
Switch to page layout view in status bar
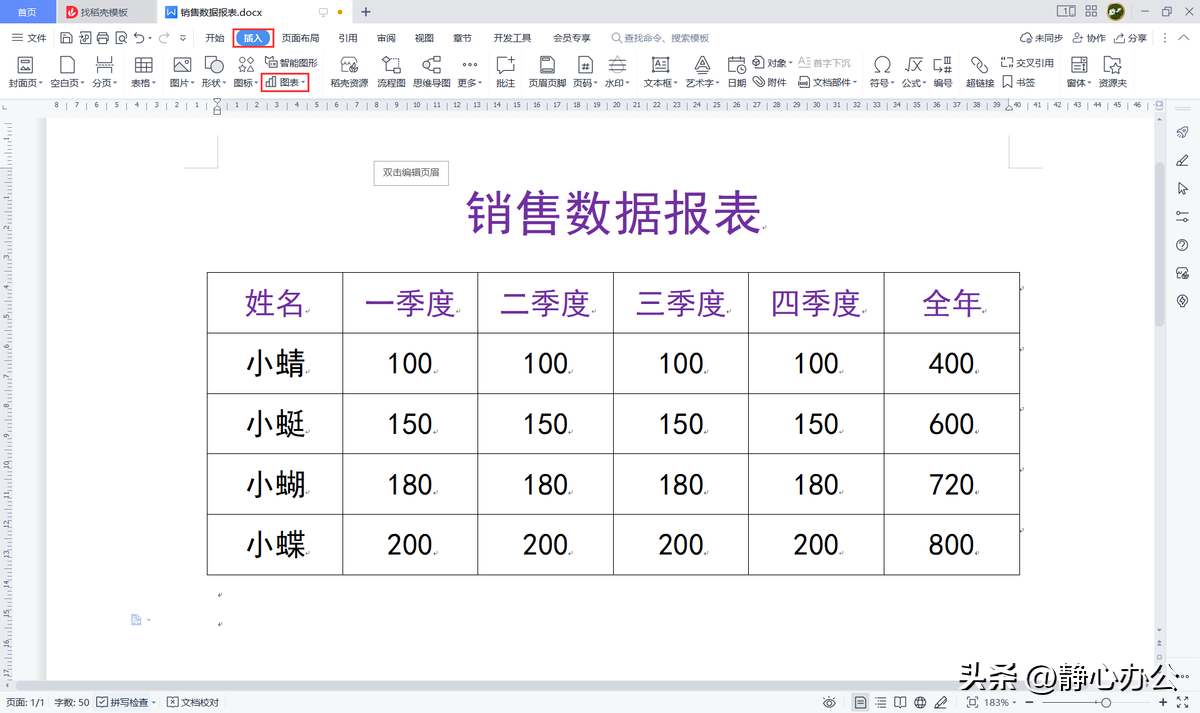[x=861, y=703]
